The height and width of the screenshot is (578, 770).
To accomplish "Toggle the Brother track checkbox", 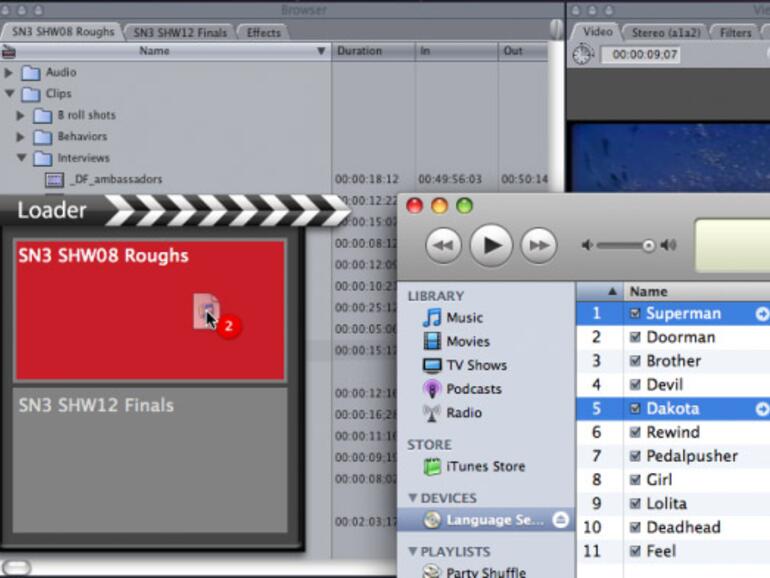I will (x=635, y=361).
